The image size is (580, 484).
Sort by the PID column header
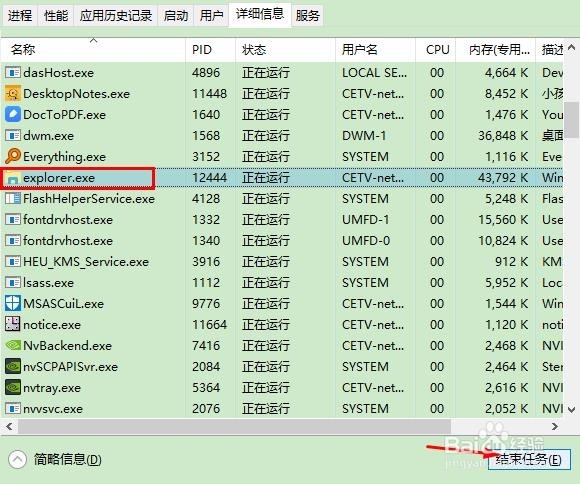point(210,50)
